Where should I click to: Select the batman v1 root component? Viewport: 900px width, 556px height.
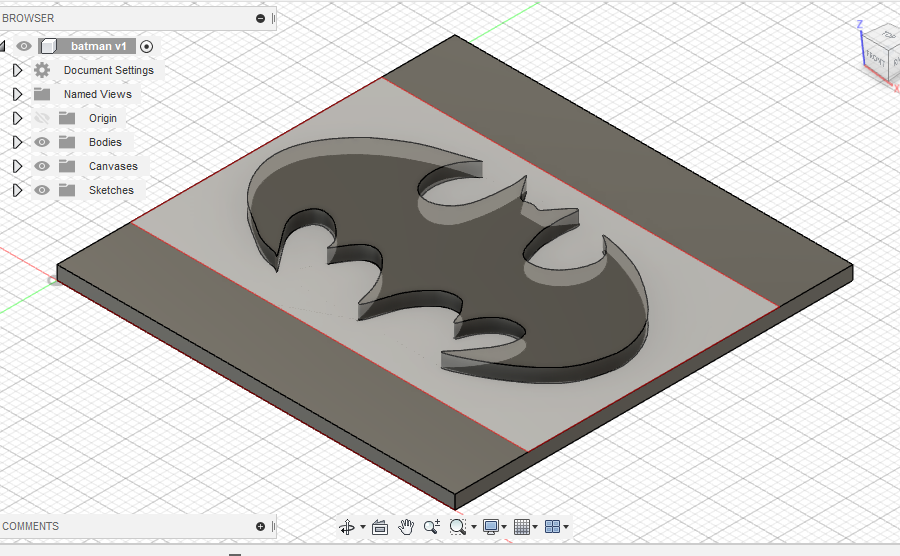(98, 46)
